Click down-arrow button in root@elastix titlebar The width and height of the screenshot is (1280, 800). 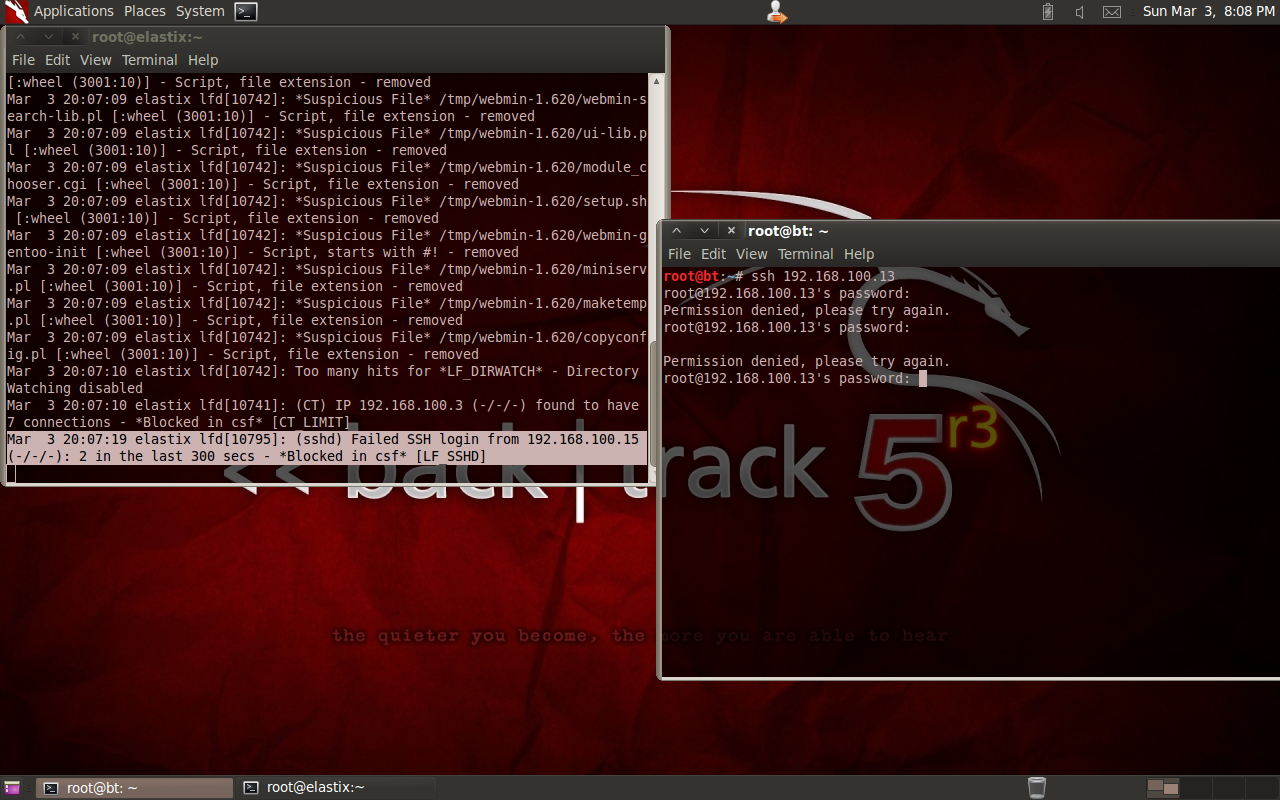click(x=48, y=37)
